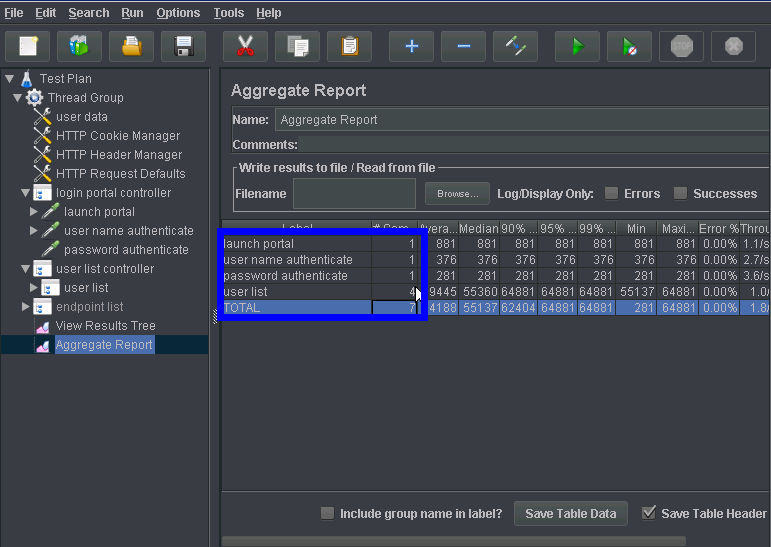Select Aggregate Report in the tree
The width and height of the screenshot is (771, 547).
[x=104, y=345]
